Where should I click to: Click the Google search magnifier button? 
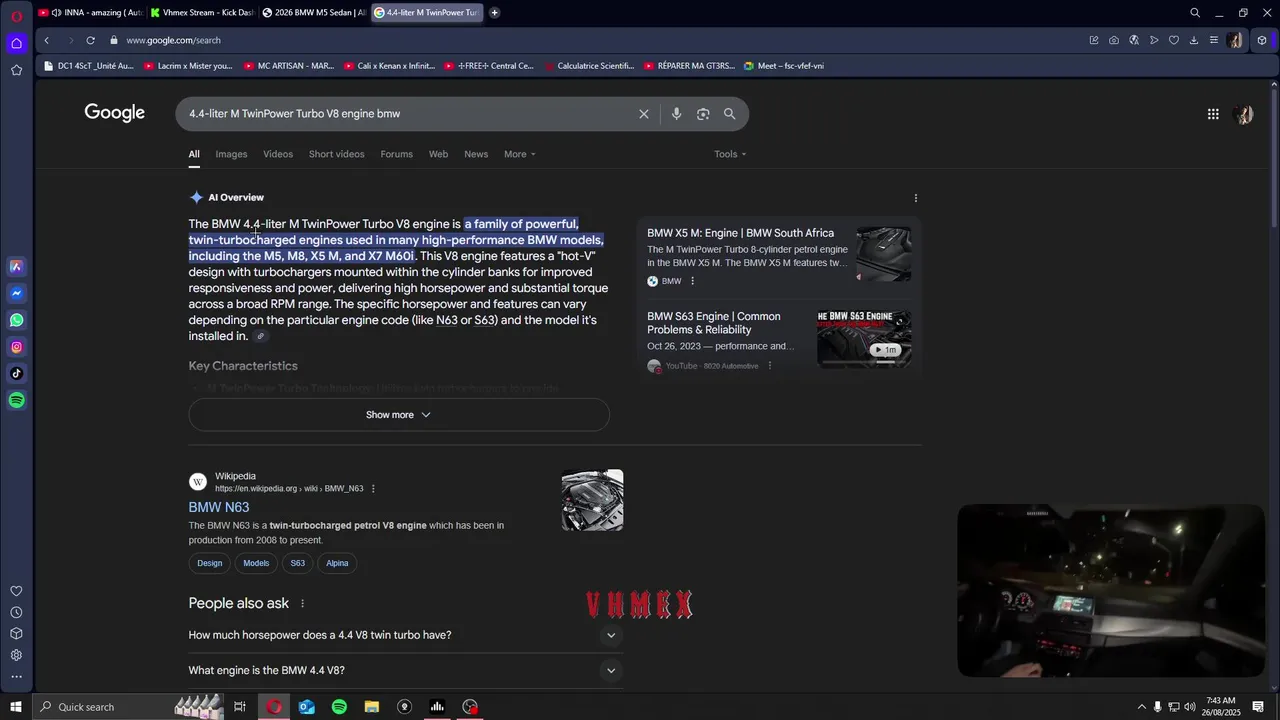[x=729, y=114]
